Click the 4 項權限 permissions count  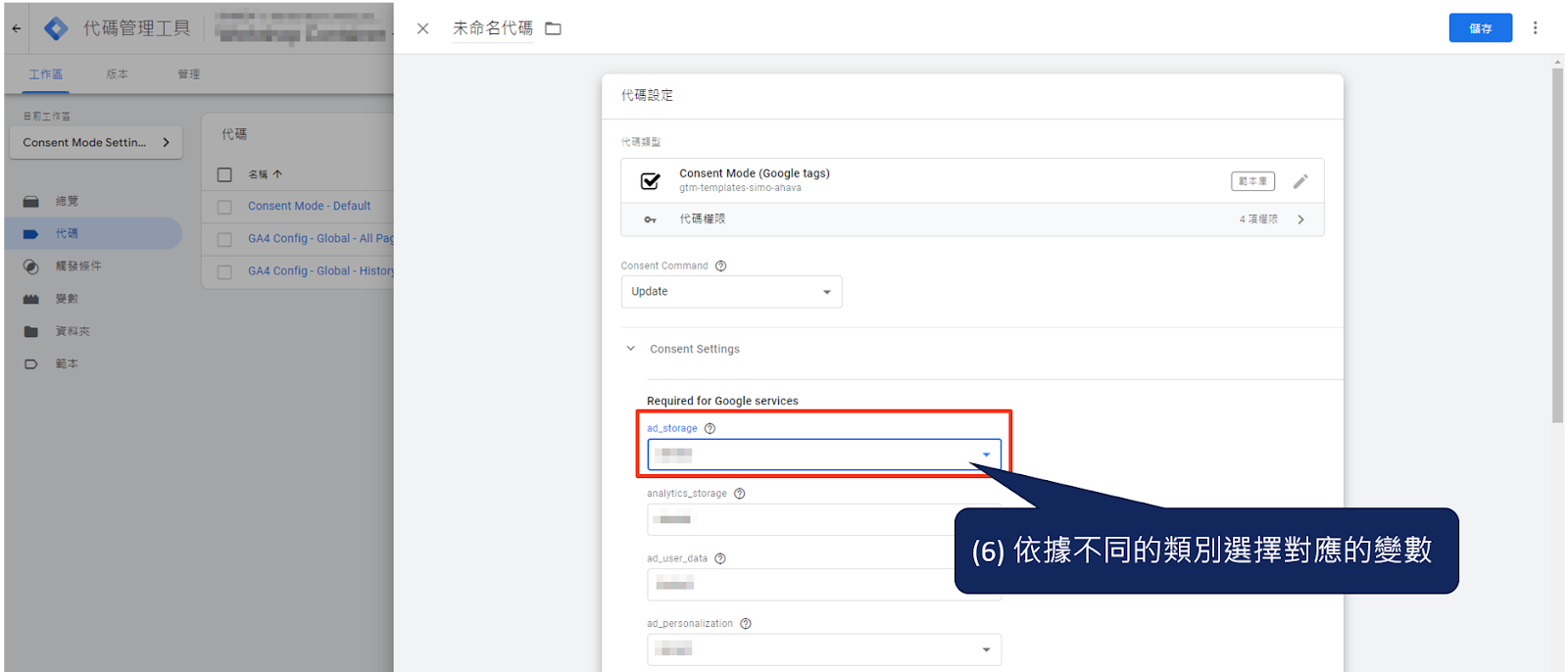(1258, 219)
